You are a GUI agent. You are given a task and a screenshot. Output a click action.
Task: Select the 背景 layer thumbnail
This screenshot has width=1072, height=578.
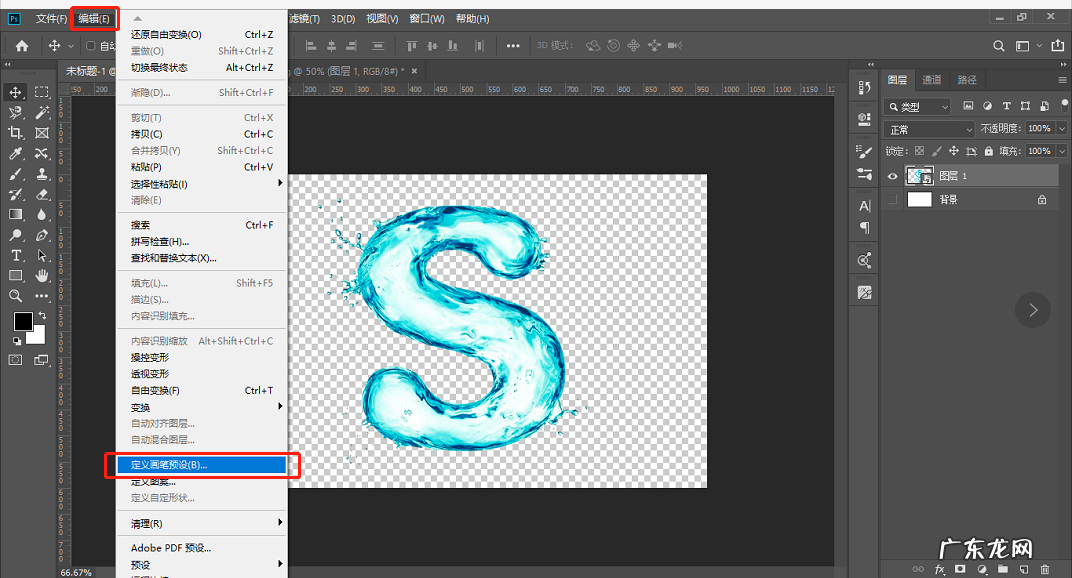click(x=919, y=200)
